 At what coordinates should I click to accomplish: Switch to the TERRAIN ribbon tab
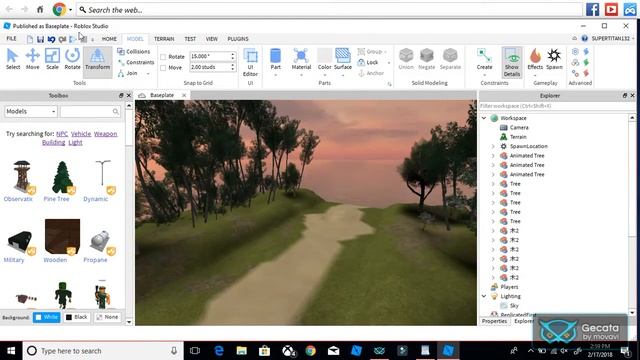164,39
